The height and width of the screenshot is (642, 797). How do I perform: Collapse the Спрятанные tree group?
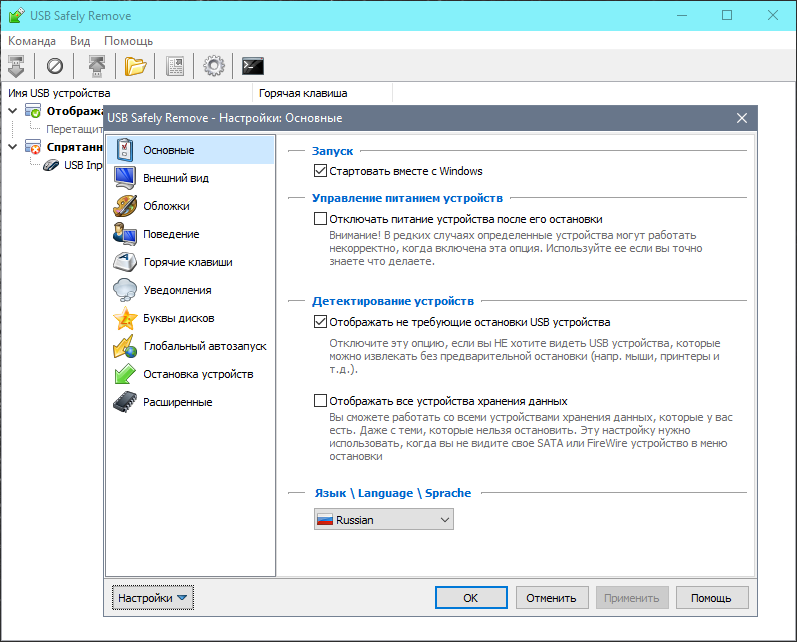click(x=12, y=147)
